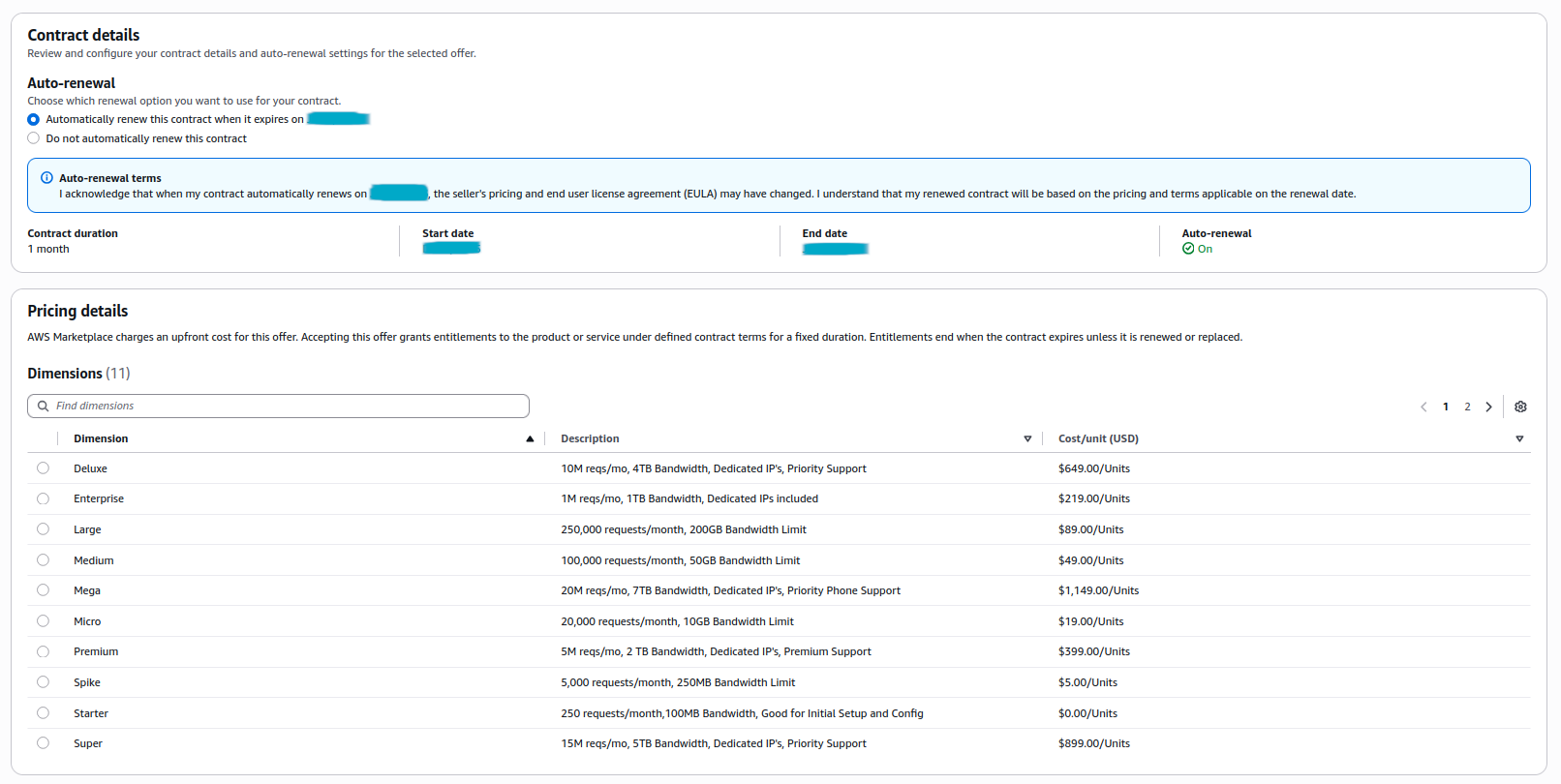The image size is (1561, 784).
Task: Click the previous page chevron arrow
Action: tap(1423, 407)
